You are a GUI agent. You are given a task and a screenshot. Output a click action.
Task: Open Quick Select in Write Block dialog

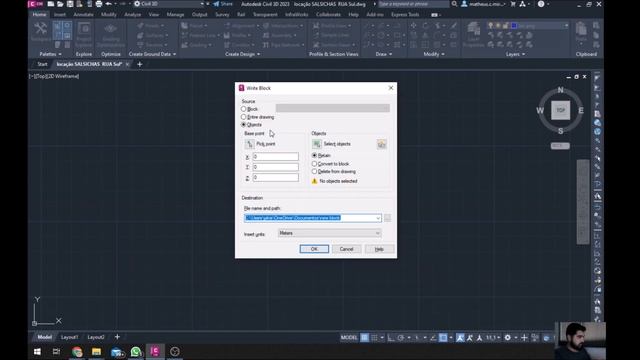click(382, 144)
